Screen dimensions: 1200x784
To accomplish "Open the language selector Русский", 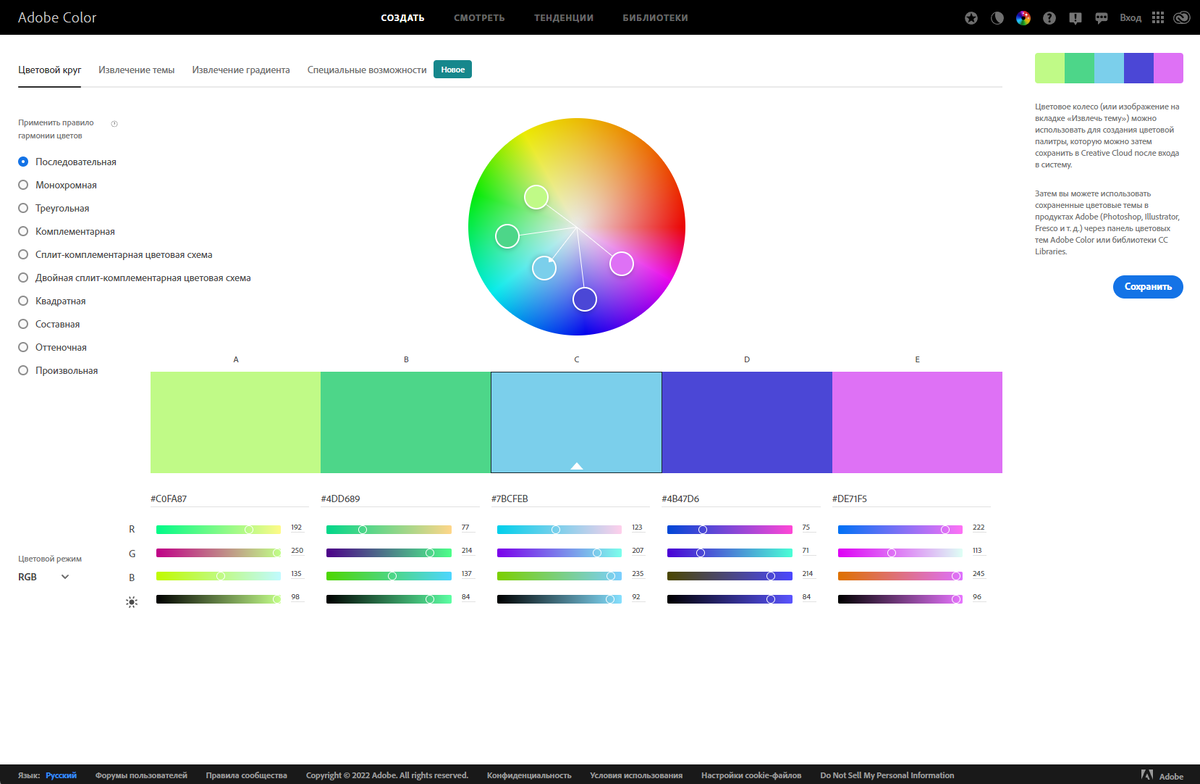I will coord(61,775).
